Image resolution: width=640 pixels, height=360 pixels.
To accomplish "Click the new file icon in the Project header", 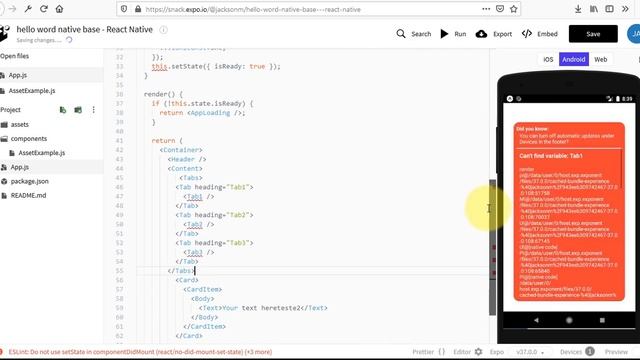I will tap(63, 110).
